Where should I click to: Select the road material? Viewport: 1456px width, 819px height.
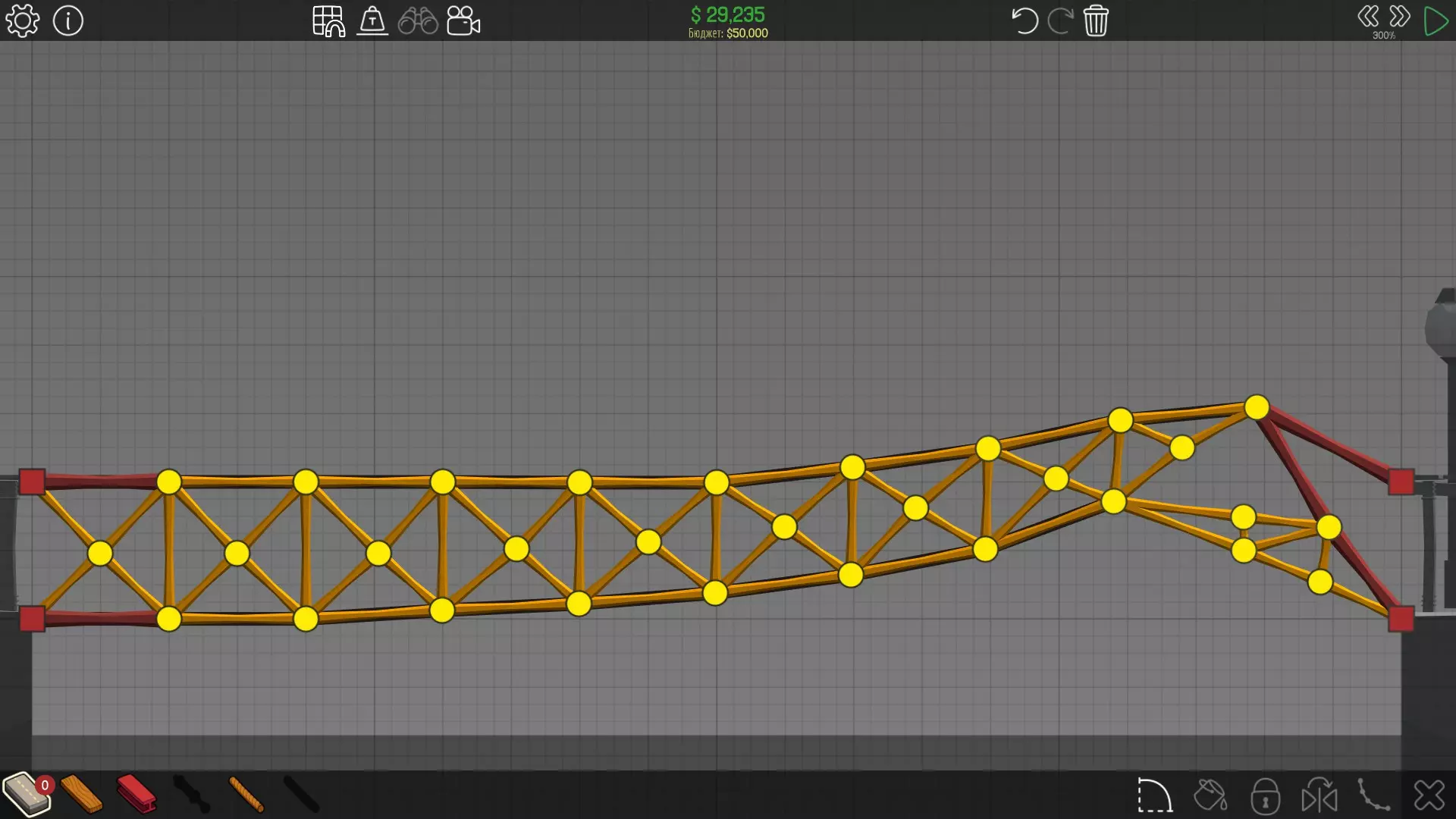click(27, 795)
